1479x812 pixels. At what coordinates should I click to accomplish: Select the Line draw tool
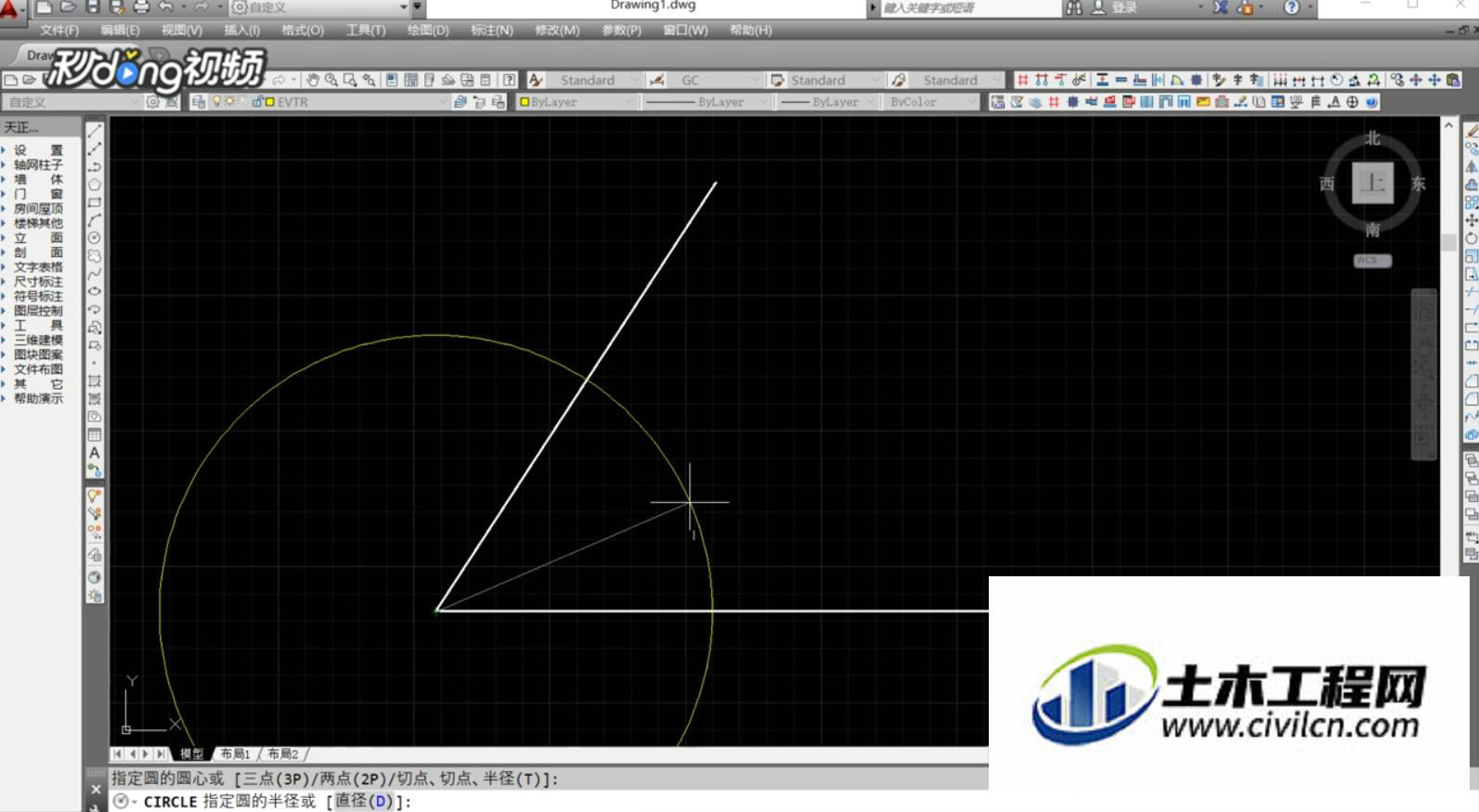tap(95, 131)
